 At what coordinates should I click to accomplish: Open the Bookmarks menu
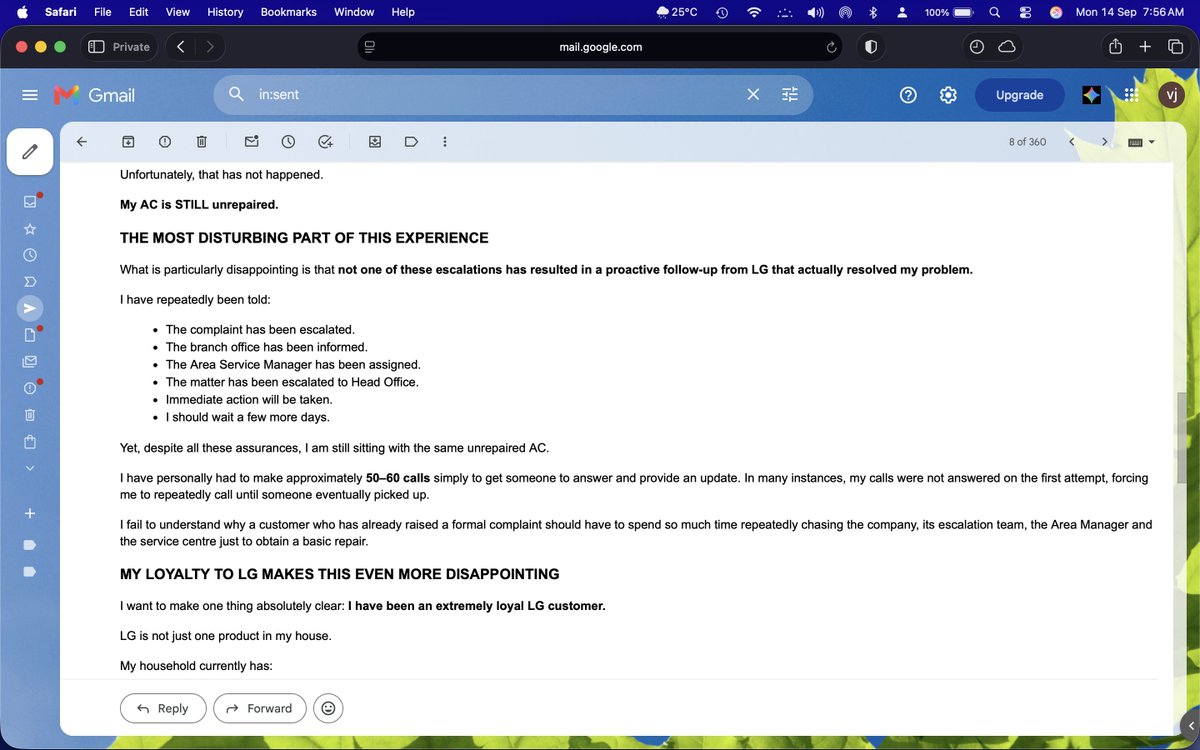click(288, 12)
